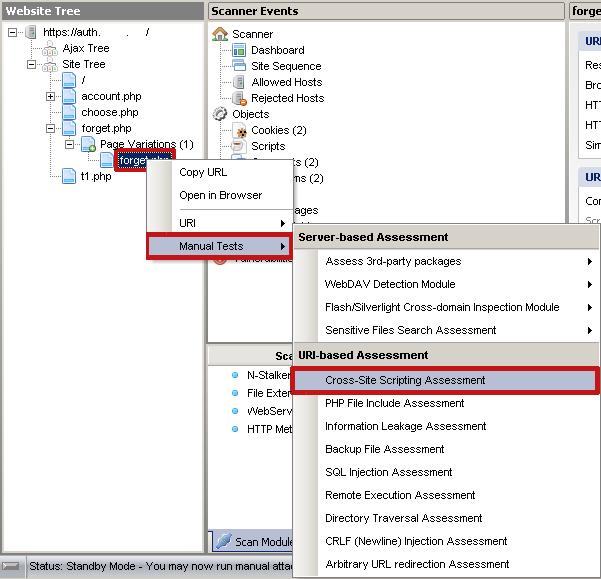Viewport: 601px width, 579px height.
Task: Run SQL Injection Assessment
Action: click(446, 472)
